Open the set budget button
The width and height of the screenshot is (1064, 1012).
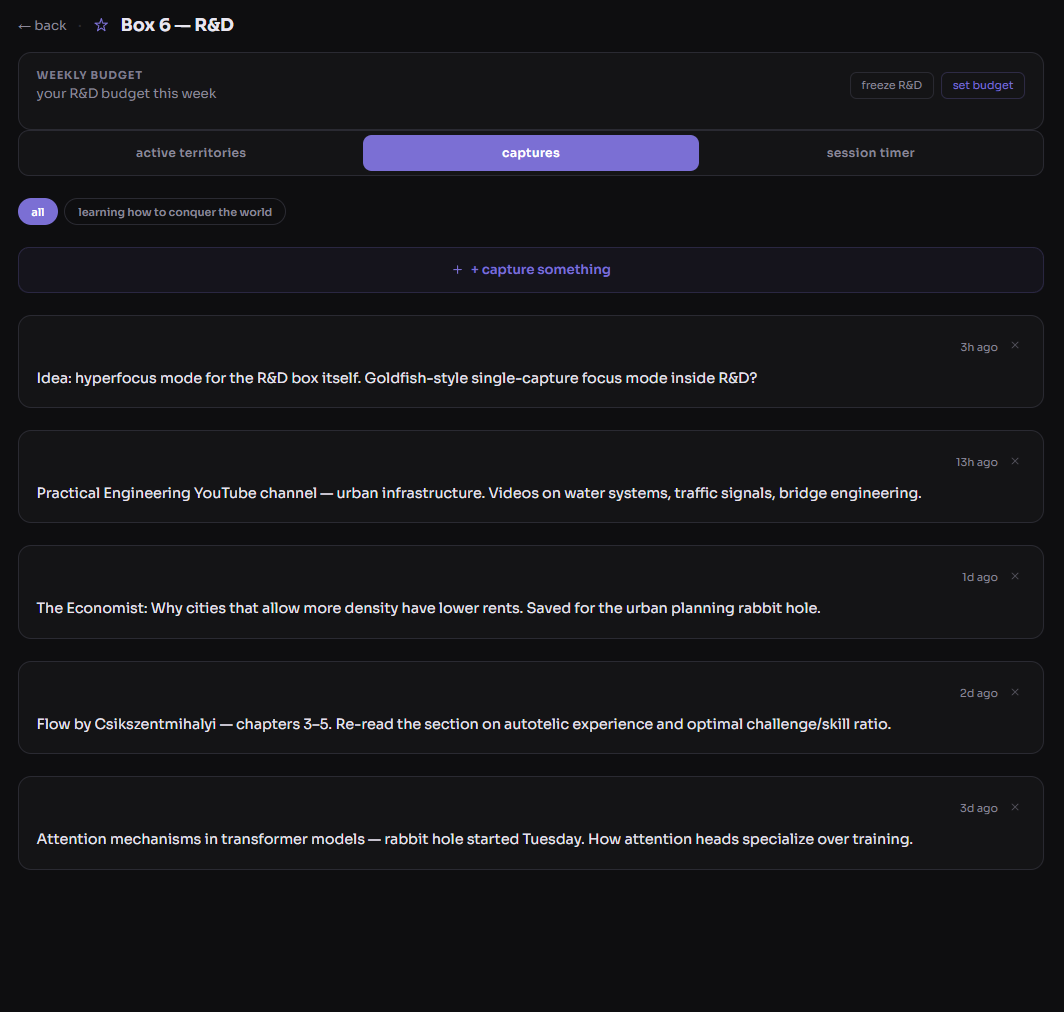point(982,85)
